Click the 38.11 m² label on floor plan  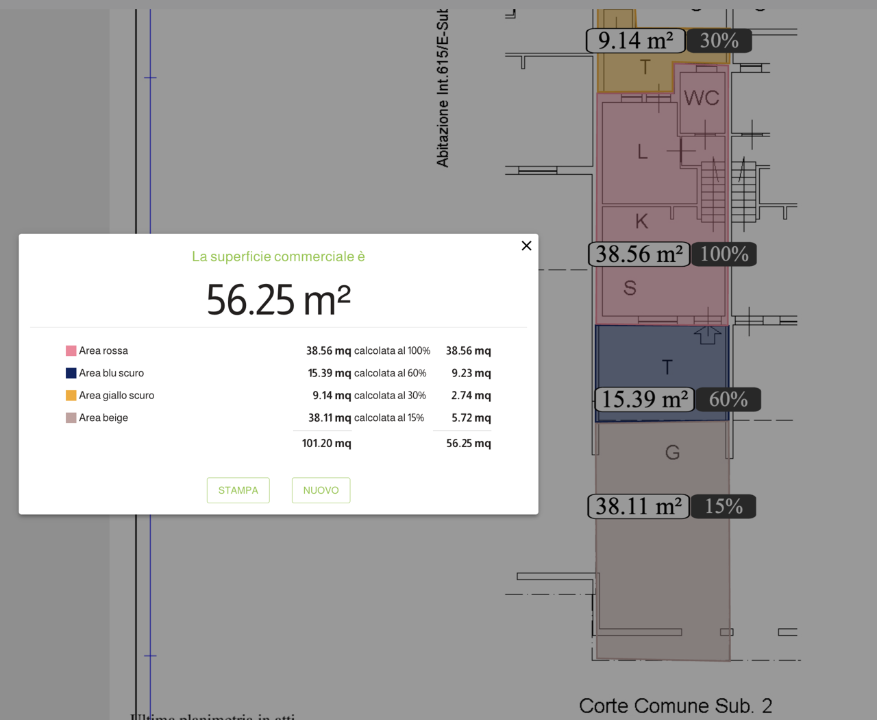tap(637, 507)
